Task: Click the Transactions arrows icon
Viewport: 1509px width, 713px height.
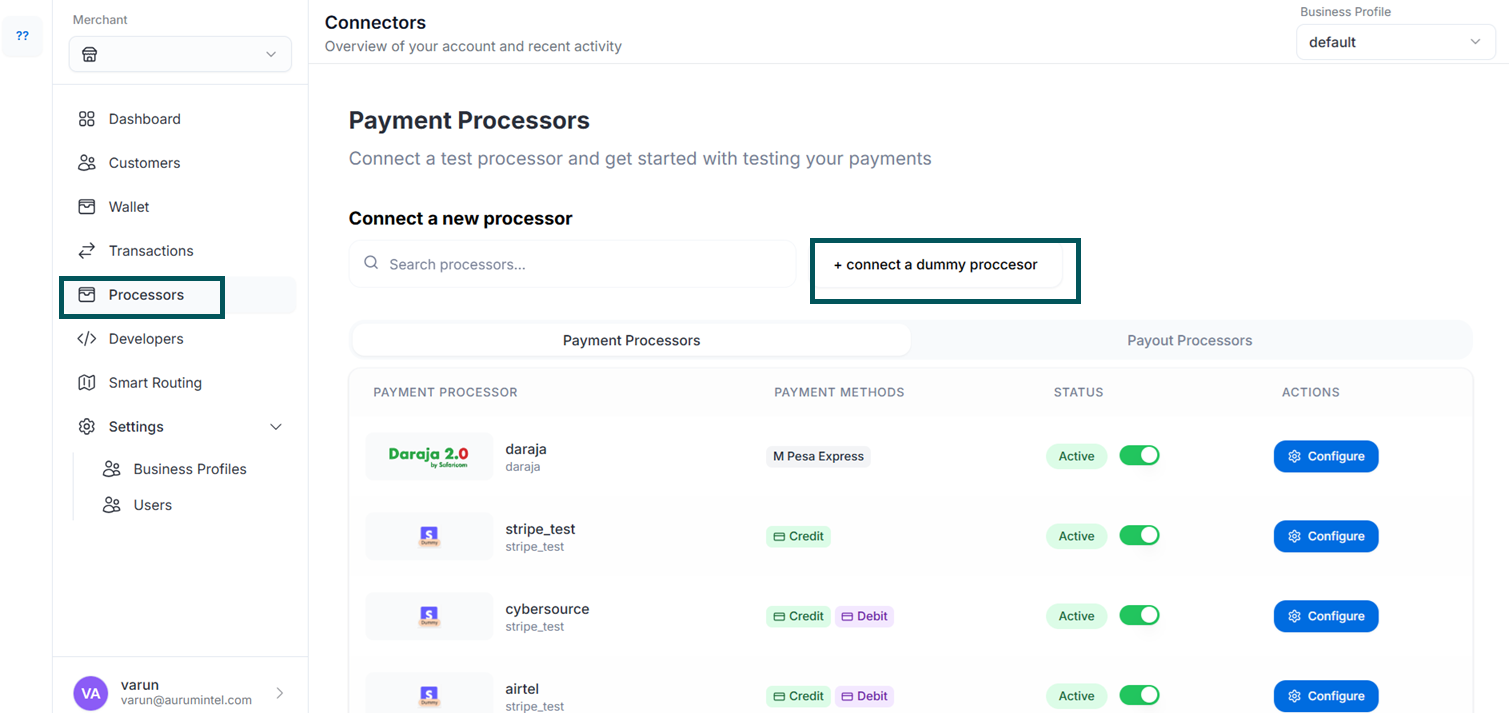Action: 87,251
